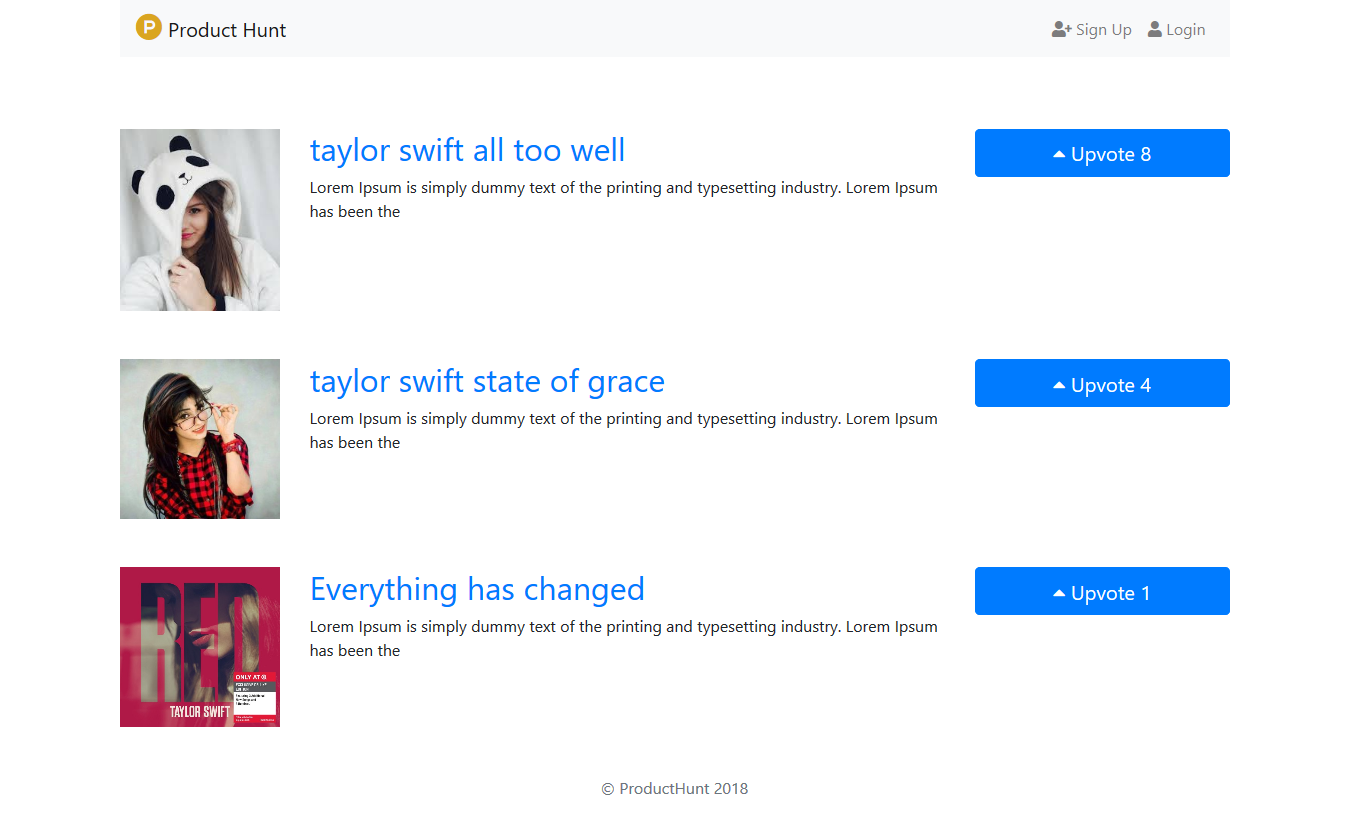Click the Login user icon
This screenshot has height=815, width=1349.
(1155, 29)
